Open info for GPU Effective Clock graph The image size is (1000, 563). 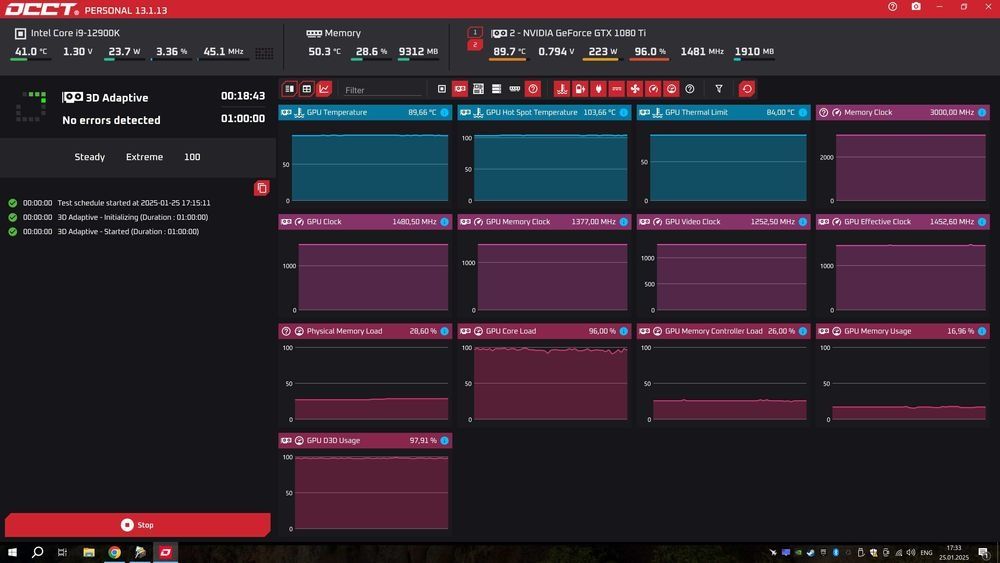coord(982,222)
